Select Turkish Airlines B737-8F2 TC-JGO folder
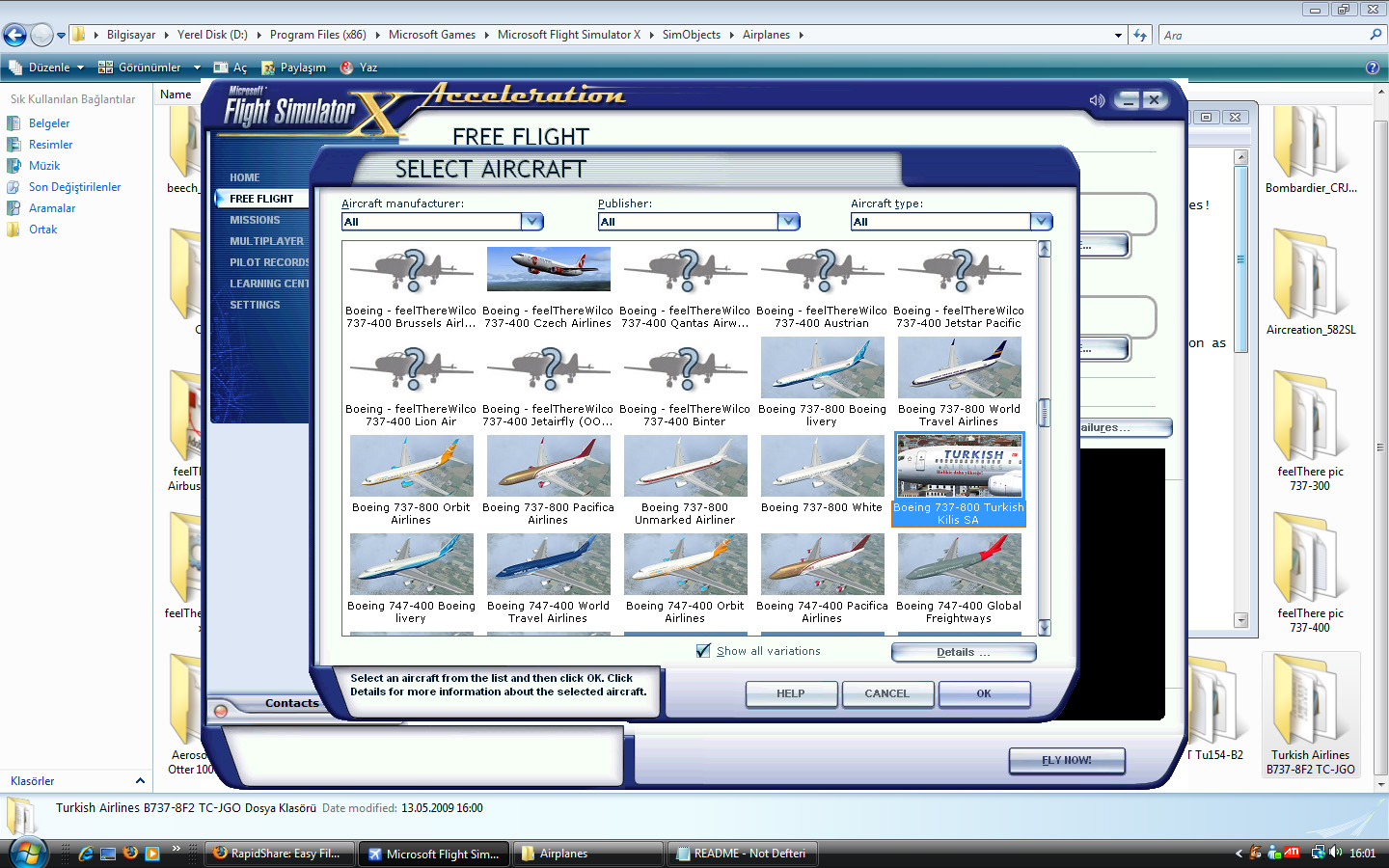Viewport: 1389px width, 868px height. tap(1310, 716)
